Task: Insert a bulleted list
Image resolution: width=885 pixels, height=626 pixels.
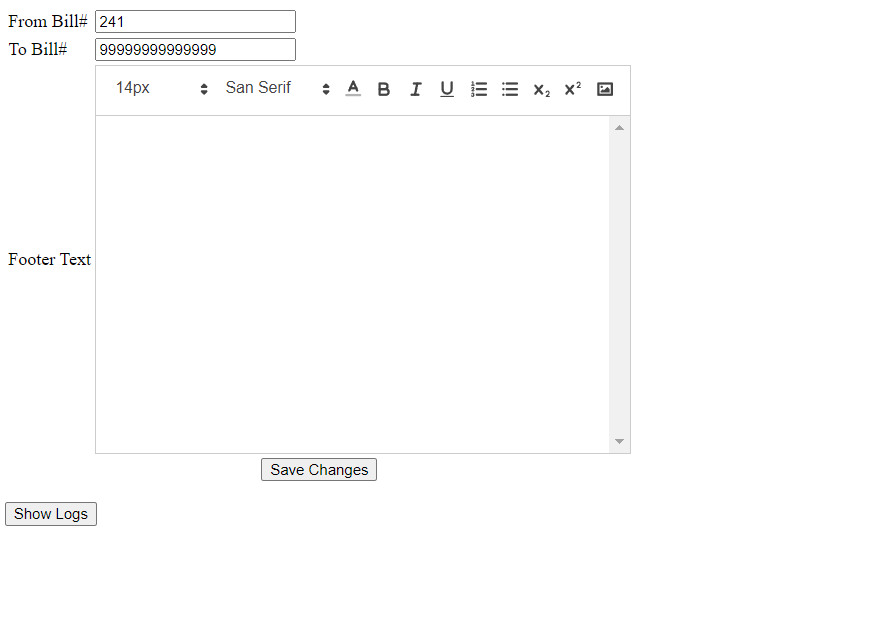Action: coord(510,89)
